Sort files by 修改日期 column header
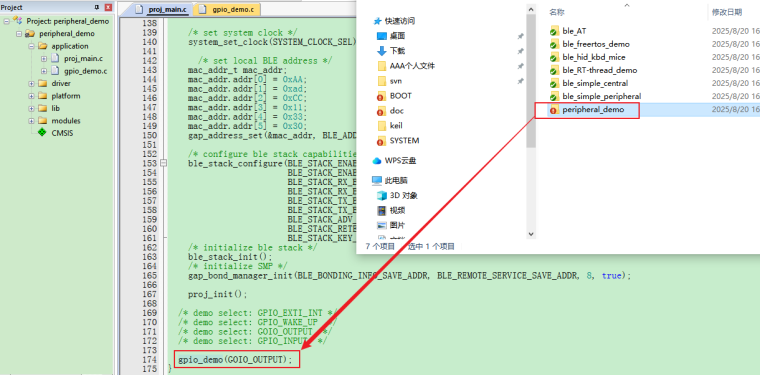The image size is (760, 375). [x=727, y=12]
